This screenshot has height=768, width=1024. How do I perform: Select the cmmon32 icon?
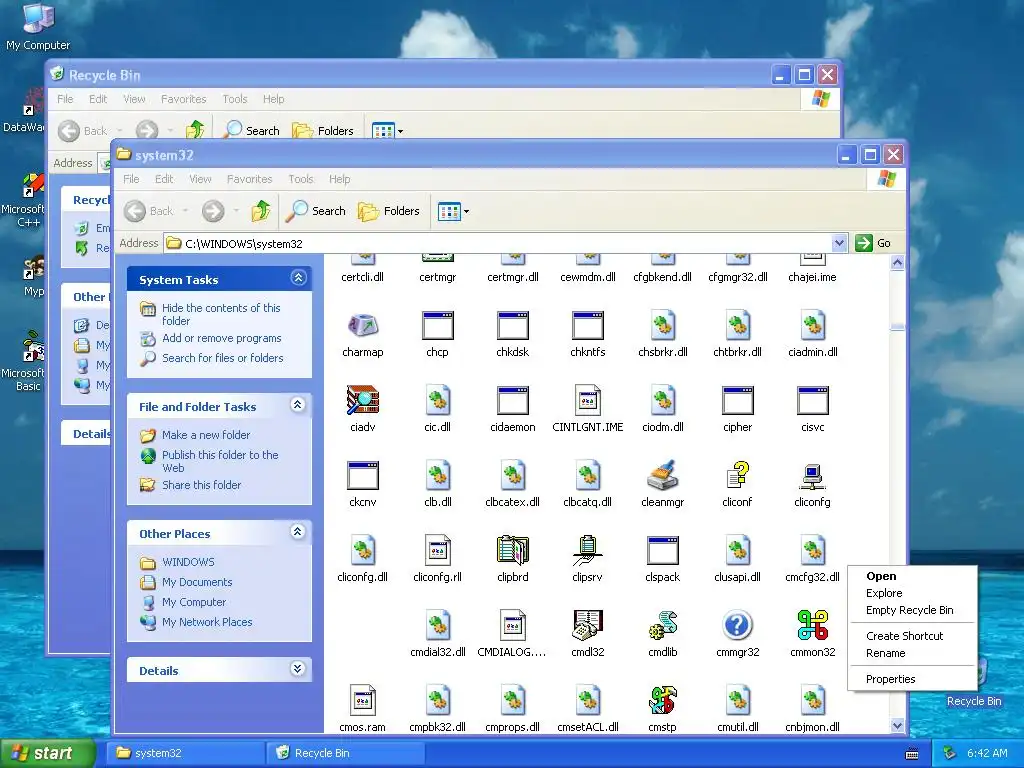point(812,626)
